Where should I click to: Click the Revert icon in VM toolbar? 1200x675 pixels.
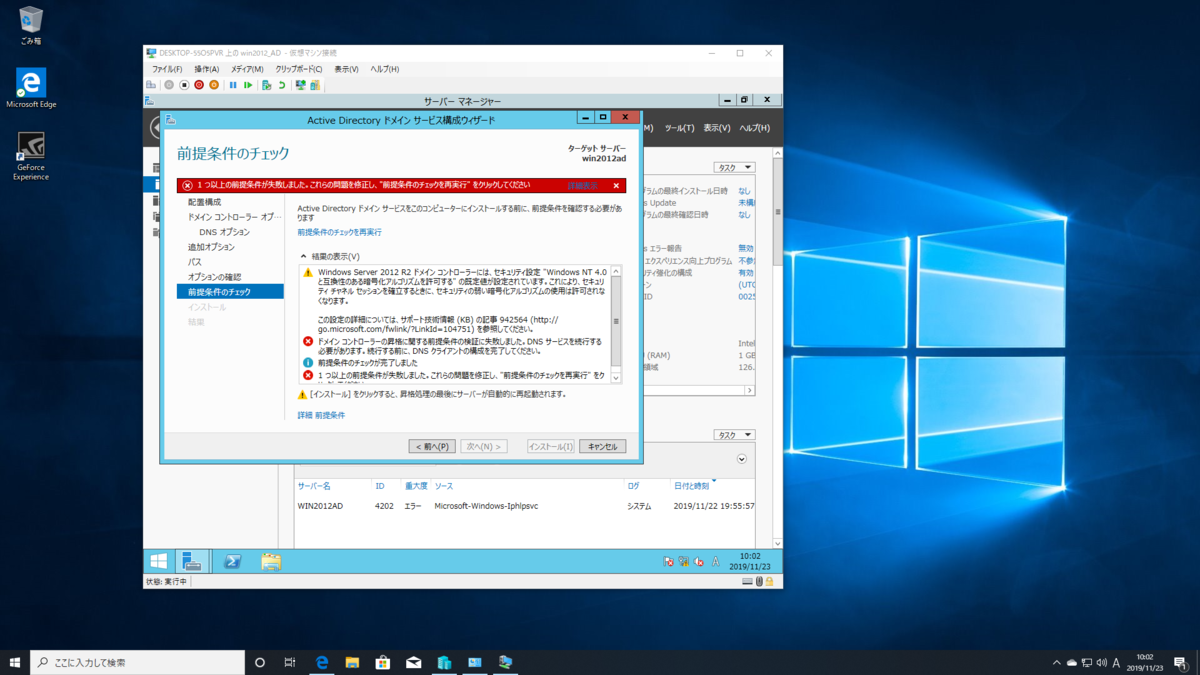click(282, 85)
